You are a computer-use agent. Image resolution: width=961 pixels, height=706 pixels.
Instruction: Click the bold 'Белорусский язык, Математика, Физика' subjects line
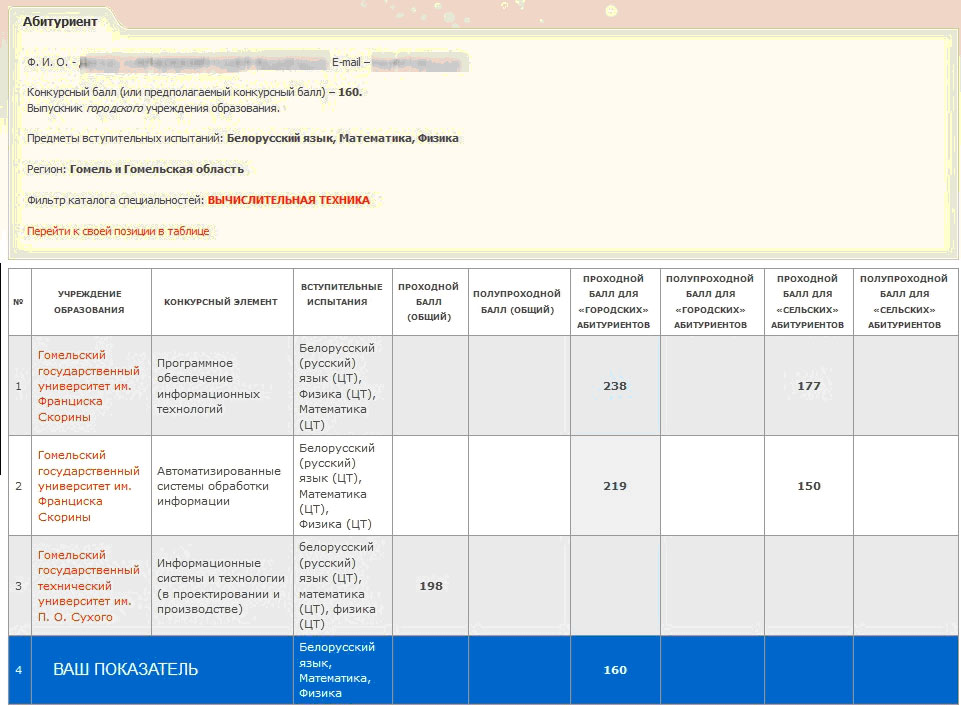pos(343,139)
